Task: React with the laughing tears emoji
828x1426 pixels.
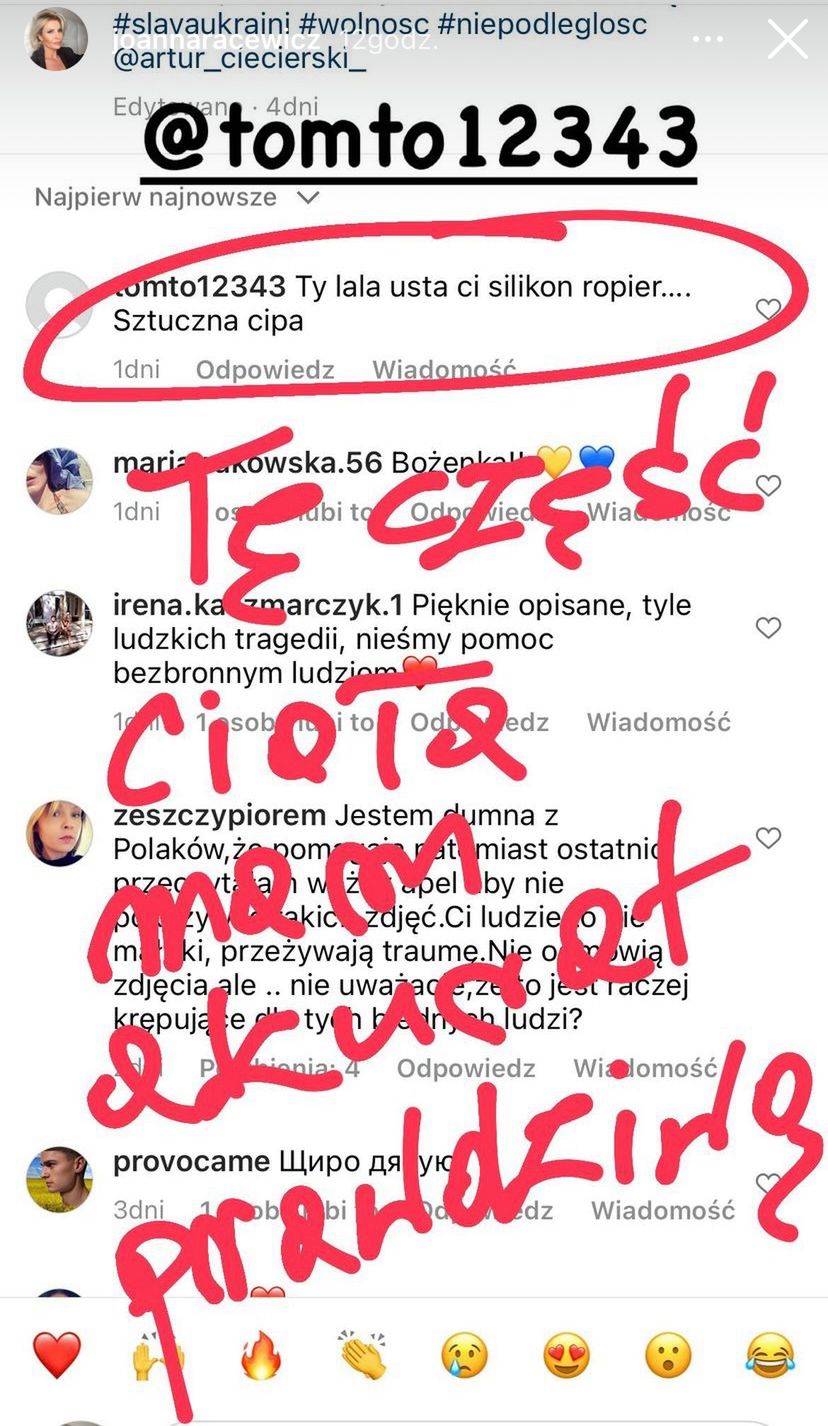Action: click(x=771, y=1356)
